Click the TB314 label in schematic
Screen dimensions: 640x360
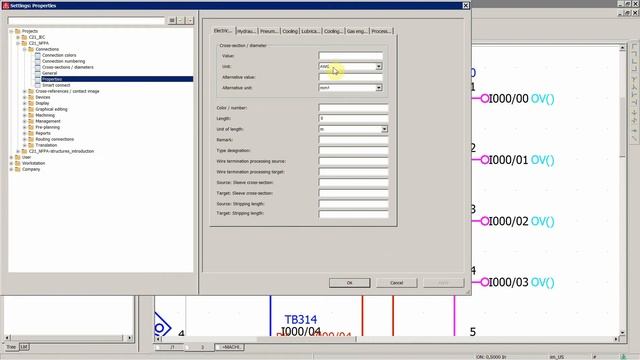pyautogui.click(x=301, y=320)
